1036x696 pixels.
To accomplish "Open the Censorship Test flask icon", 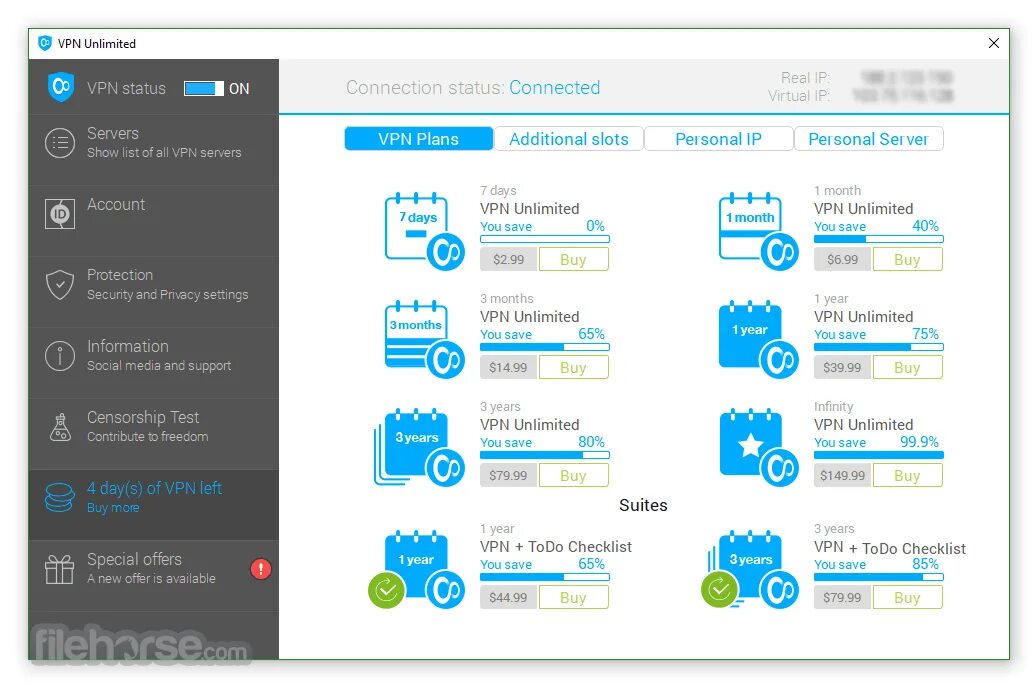I will pyautogui.click(x=60, y=427).
